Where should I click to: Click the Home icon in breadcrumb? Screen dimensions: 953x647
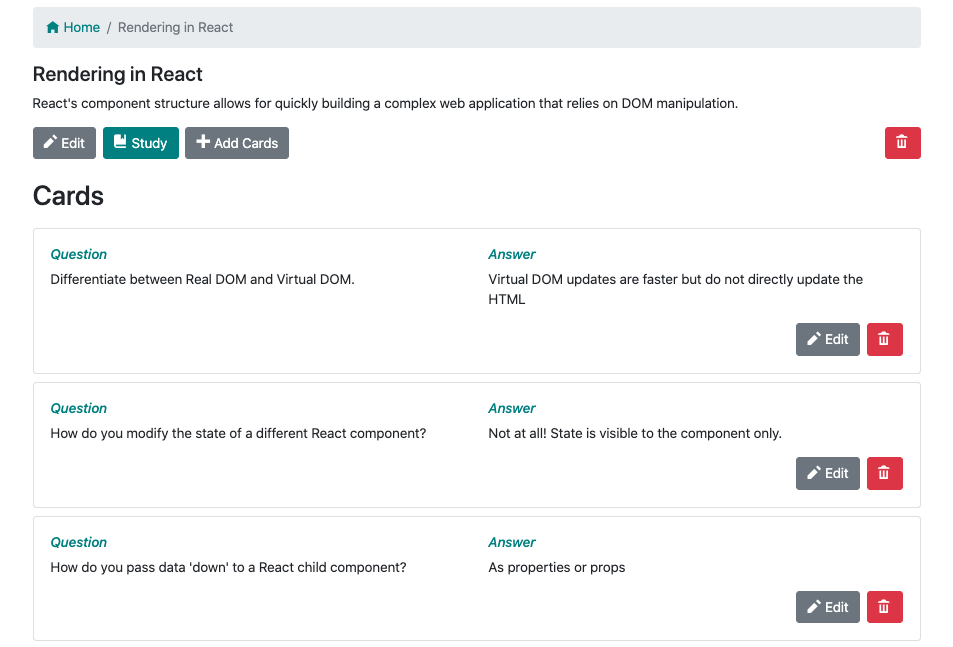tap(53, 28)
